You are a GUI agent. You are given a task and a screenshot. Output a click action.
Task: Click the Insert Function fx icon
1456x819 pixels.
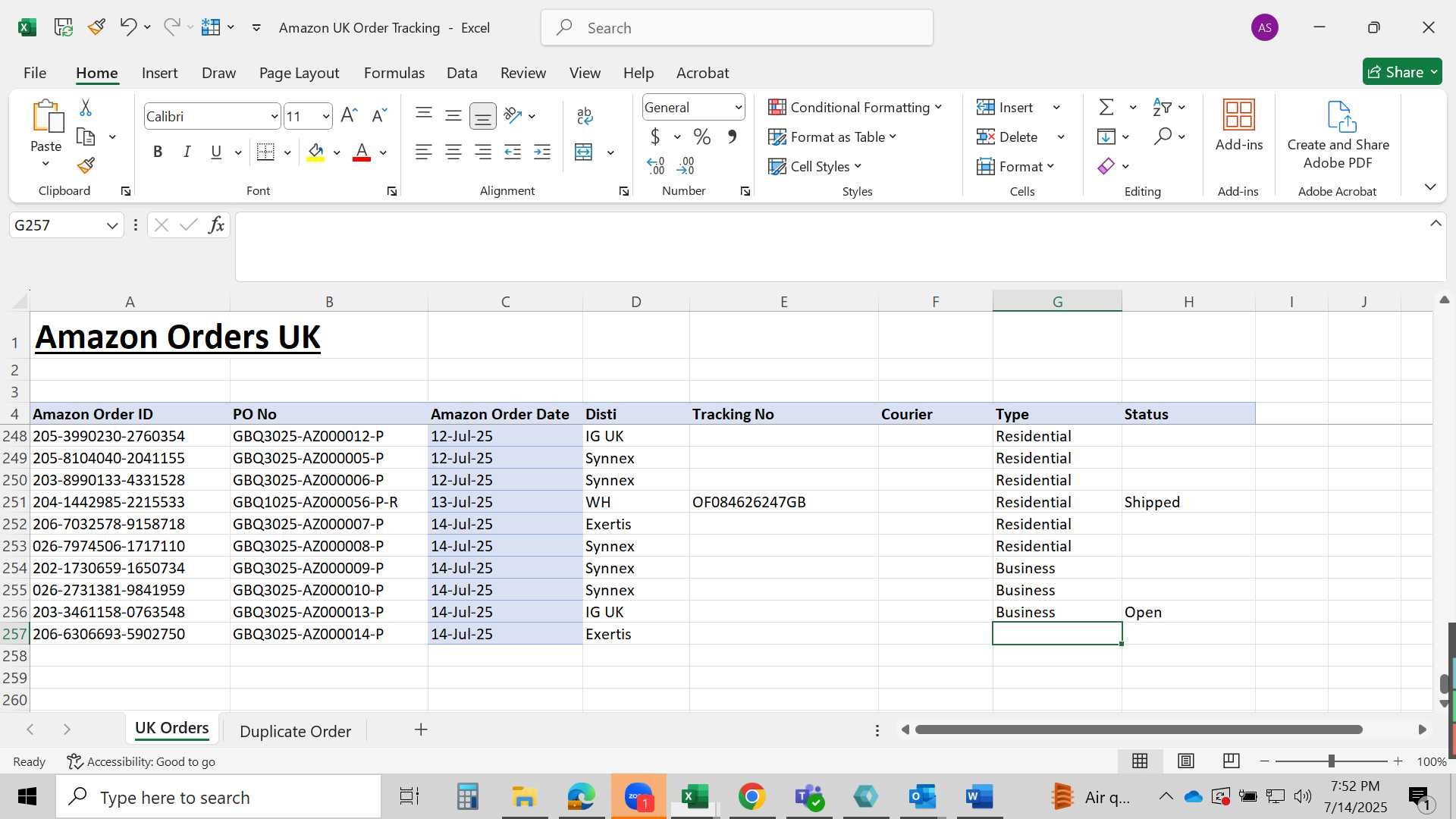pyautogui.click(x=216, y=224)
